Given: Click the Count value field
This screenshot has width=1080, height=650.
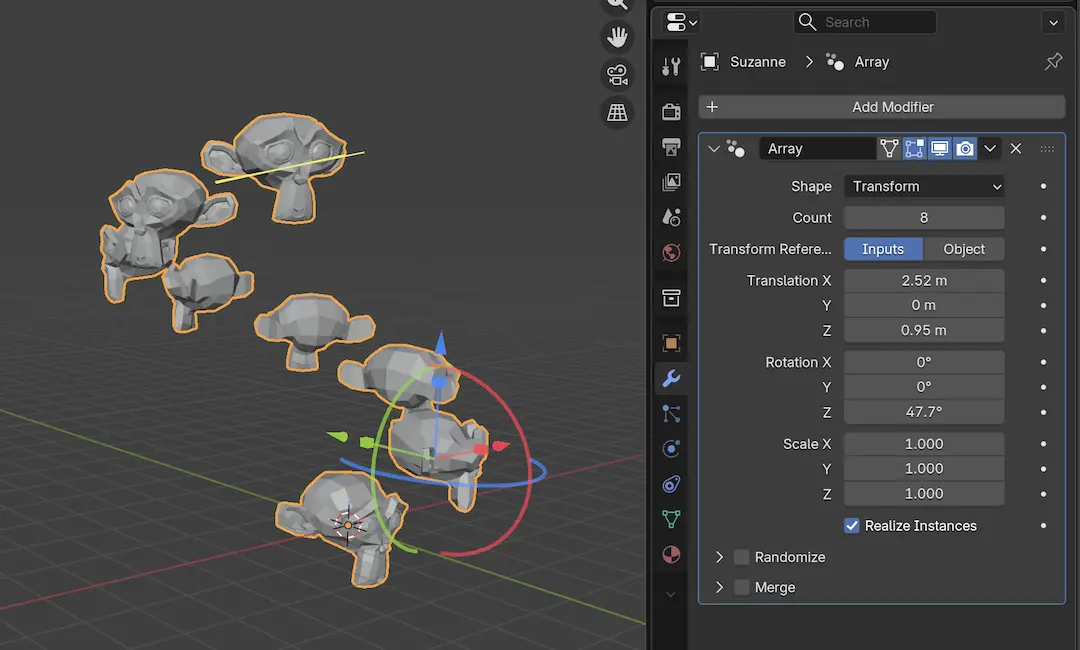Looking at the screenshot, I should (x=924, y=218).
